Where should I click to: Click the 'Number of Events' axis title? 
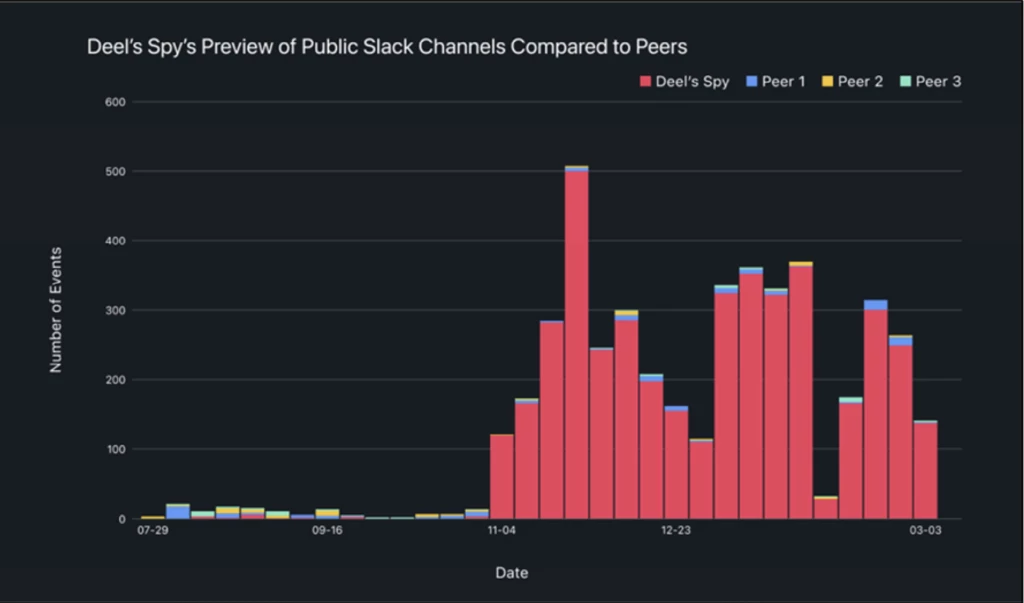pyautogui.click(x=56, y=310)
